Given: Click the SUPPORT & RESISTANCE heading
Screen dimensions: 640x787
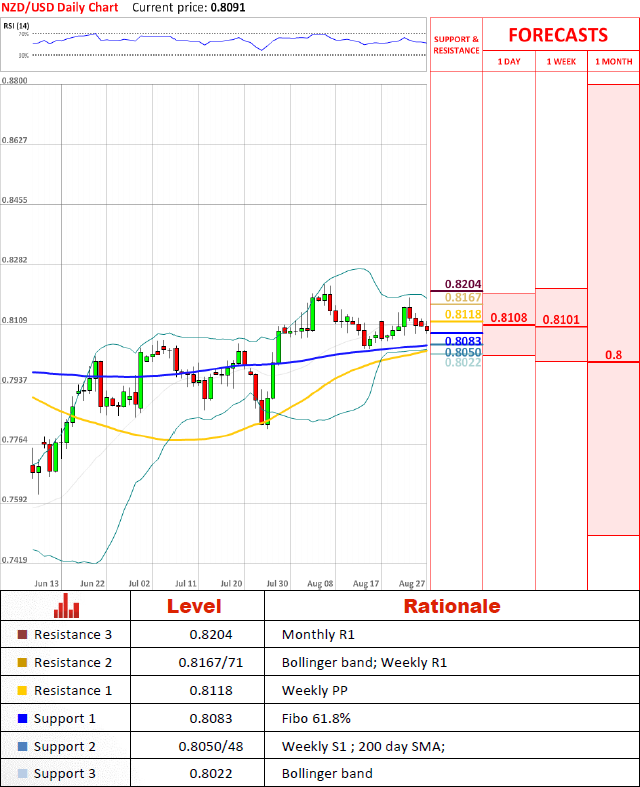Looking at the screenshot, I should point(456,45).
